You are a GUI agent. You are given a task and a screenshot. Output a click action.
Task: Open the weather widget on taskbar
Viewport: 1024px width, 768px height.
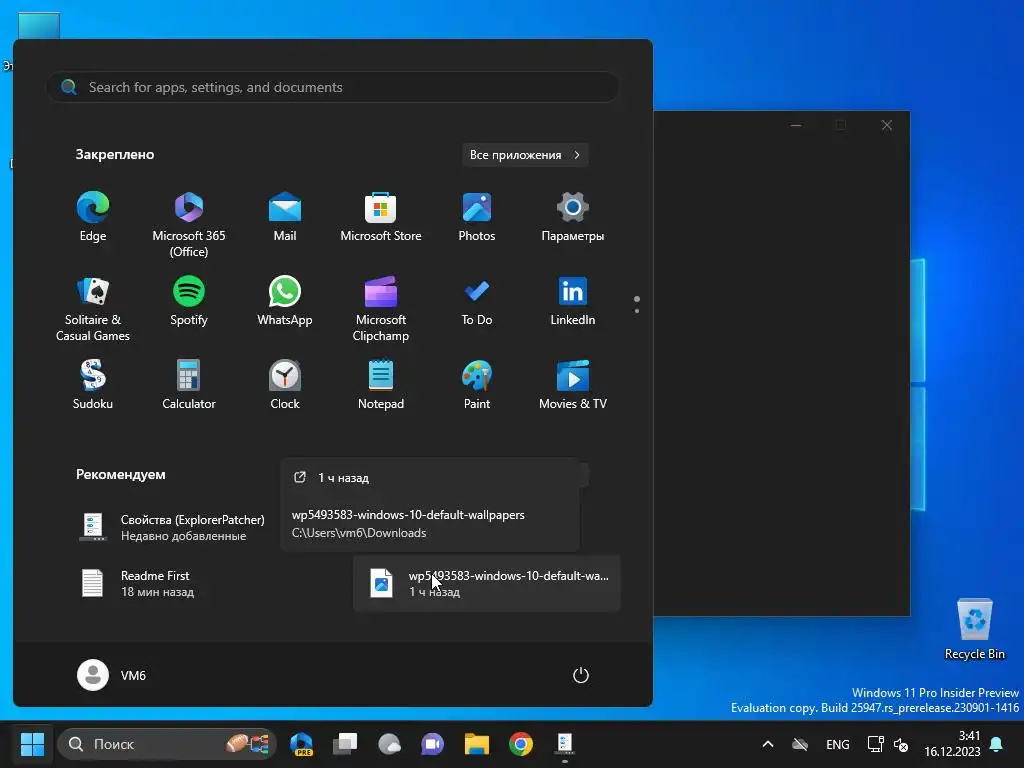tap(389, 744)
